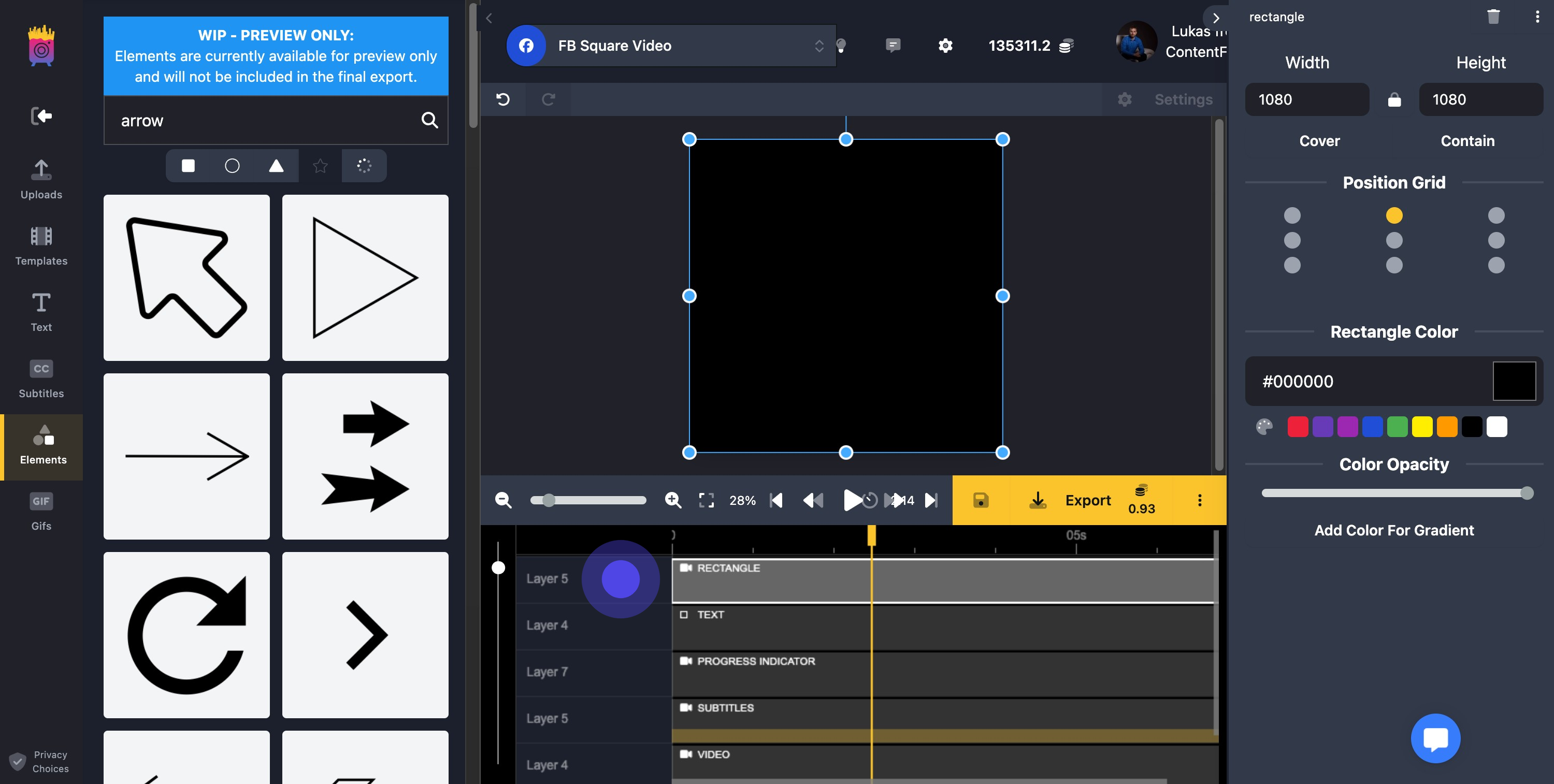The height and width of the screenshot is (784, 1554).
Task: Click Add Color For Gradient
Action: (1393, 530)
